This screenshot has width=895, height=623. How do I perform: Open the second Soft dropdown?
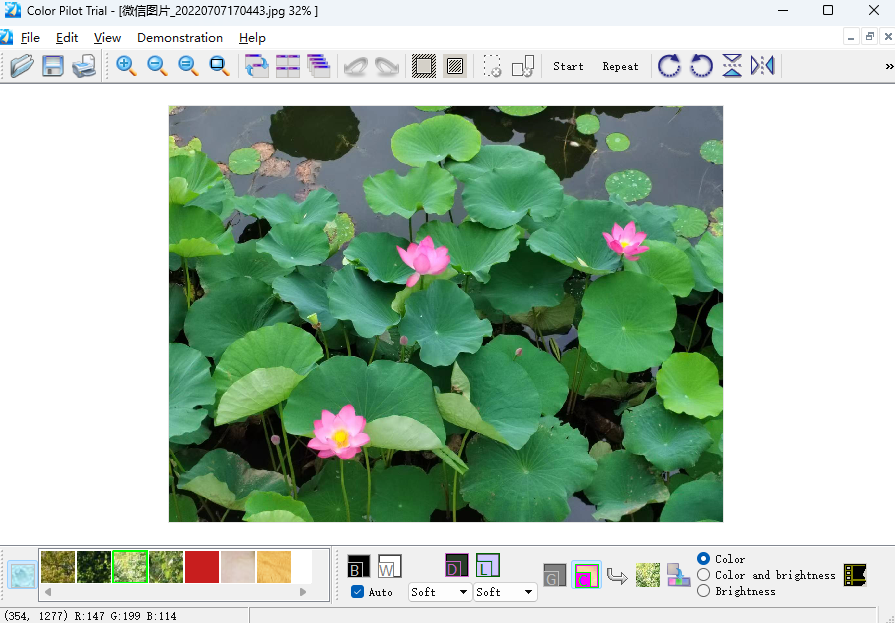point(505,592)
